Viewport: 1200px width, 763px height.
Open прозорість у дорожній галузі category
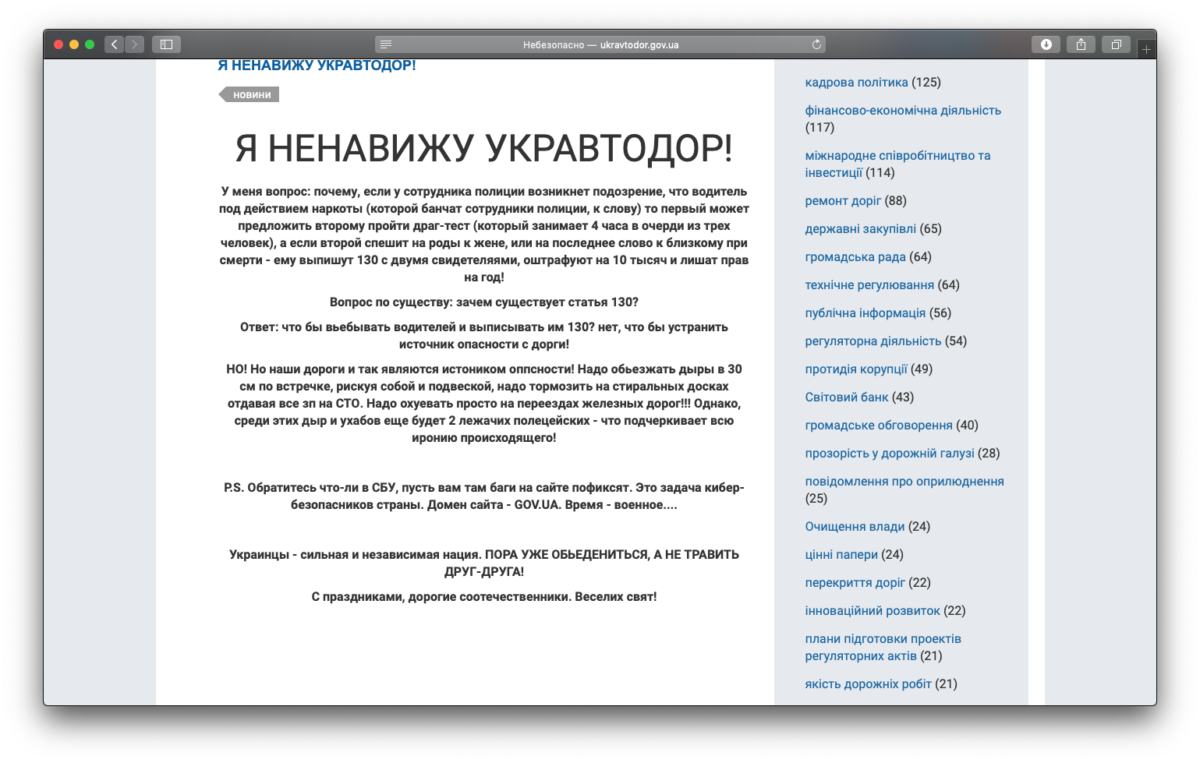(x=889, y=452)
